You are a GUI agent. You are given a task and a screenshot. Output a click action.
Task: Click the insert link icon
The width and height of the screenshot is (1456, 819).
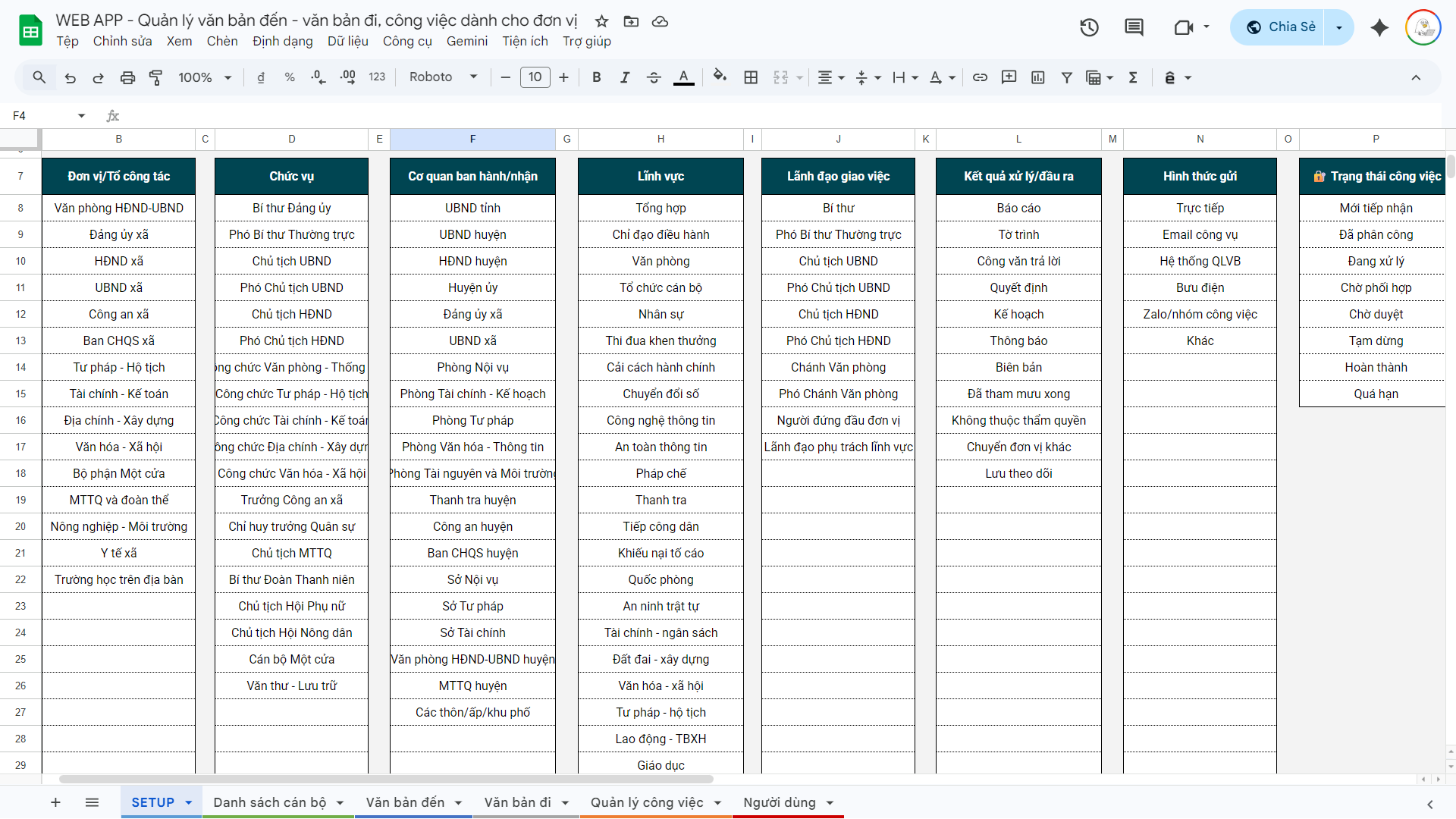pos(980,77)
